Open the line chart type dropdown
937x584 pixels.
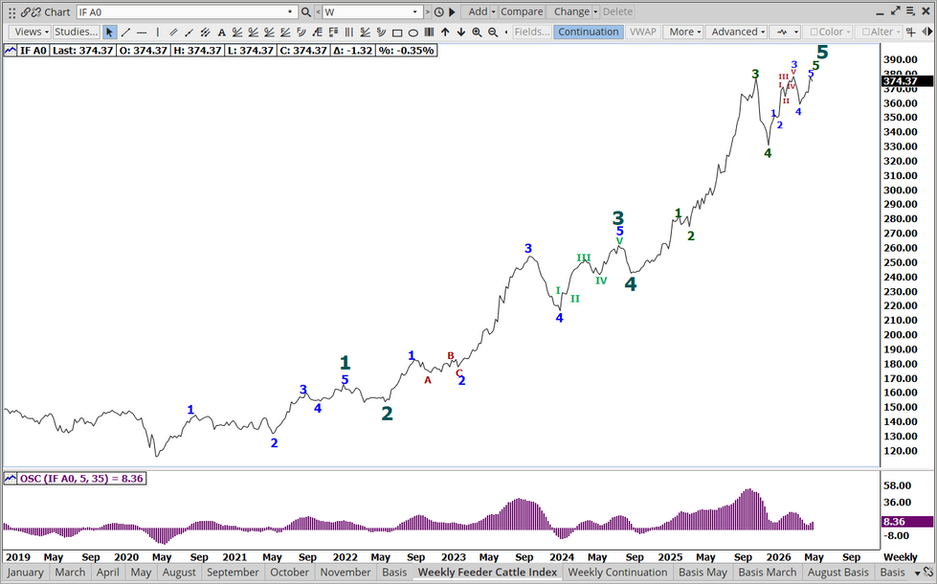pos(785,32)
